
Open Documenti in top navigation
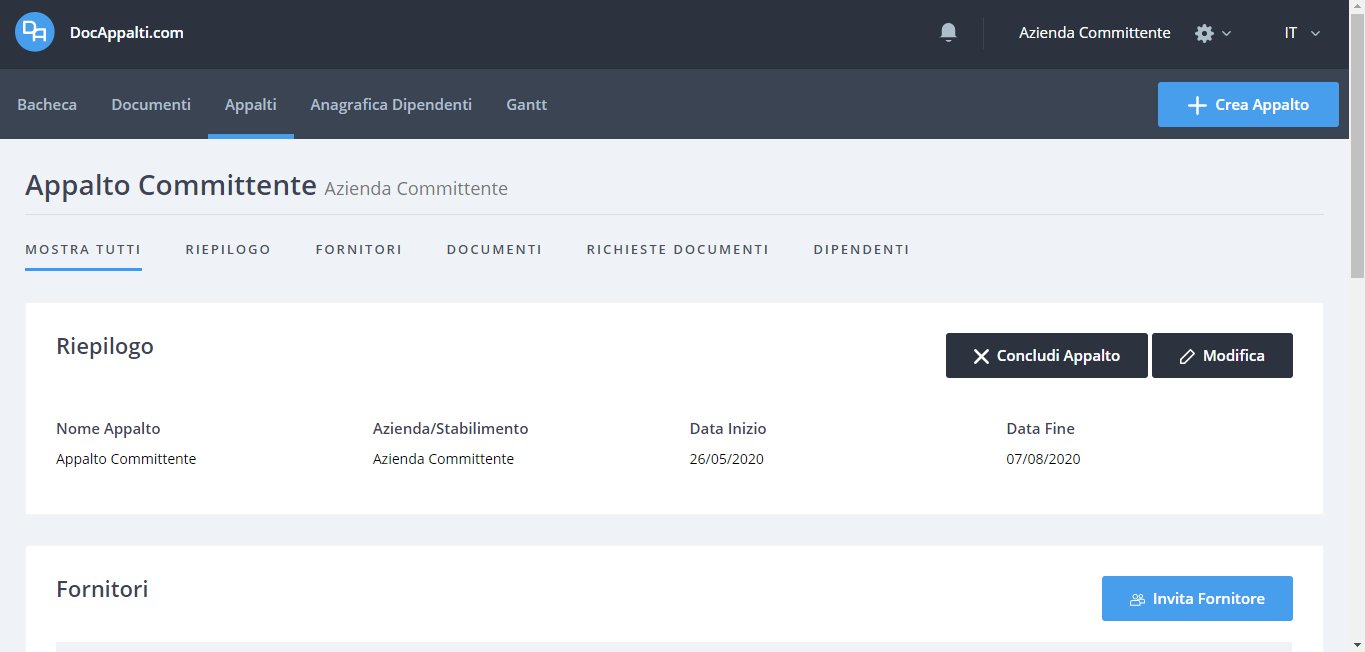pos(151,104)
